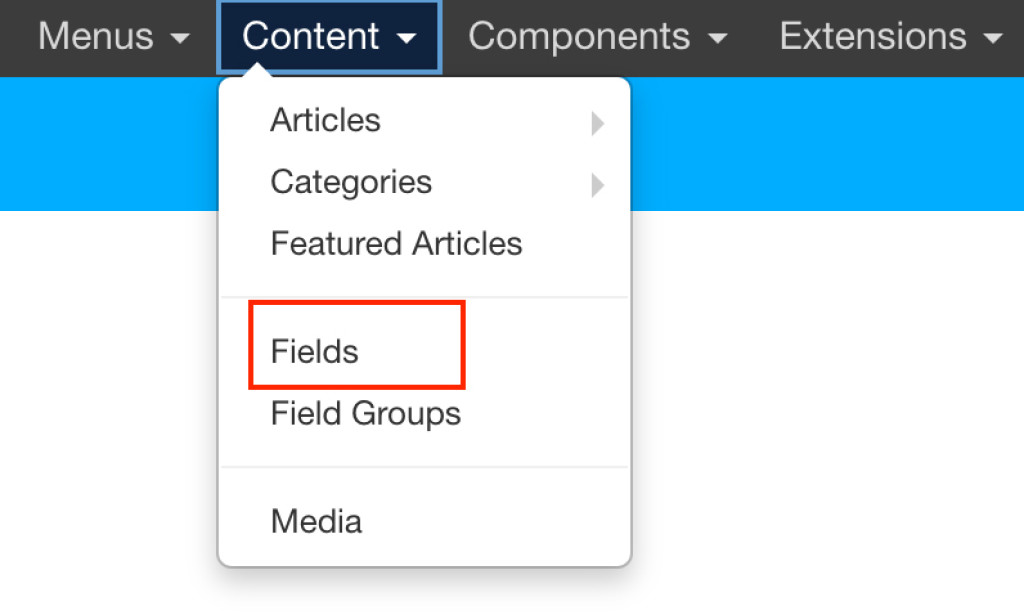Select Articles from the Content dropdown
The height and width of the screenshot is (614, 1024).
tap(325, 121)
